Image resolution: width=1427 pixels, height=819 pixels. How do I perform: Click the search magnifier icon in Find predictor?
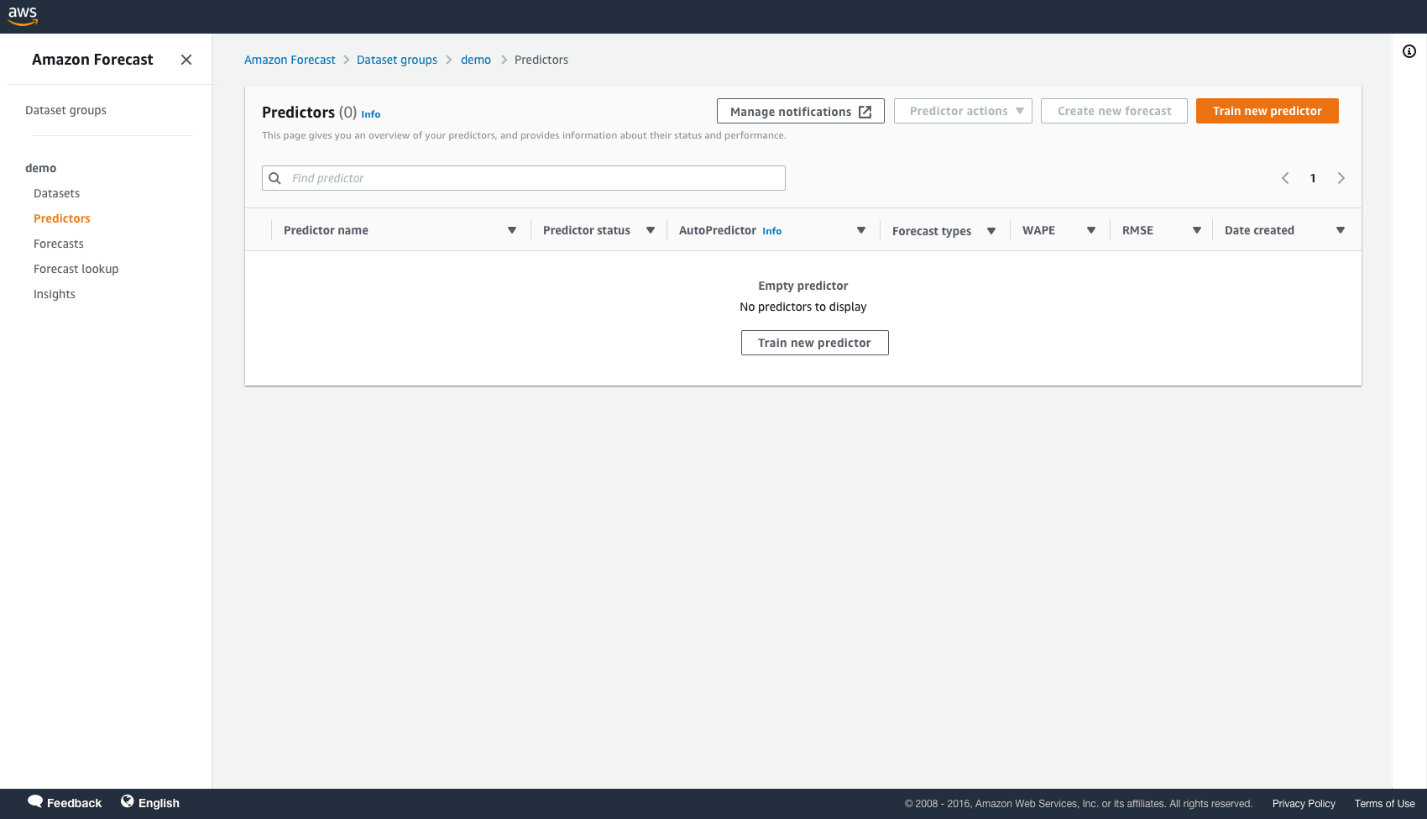(275, 178)
